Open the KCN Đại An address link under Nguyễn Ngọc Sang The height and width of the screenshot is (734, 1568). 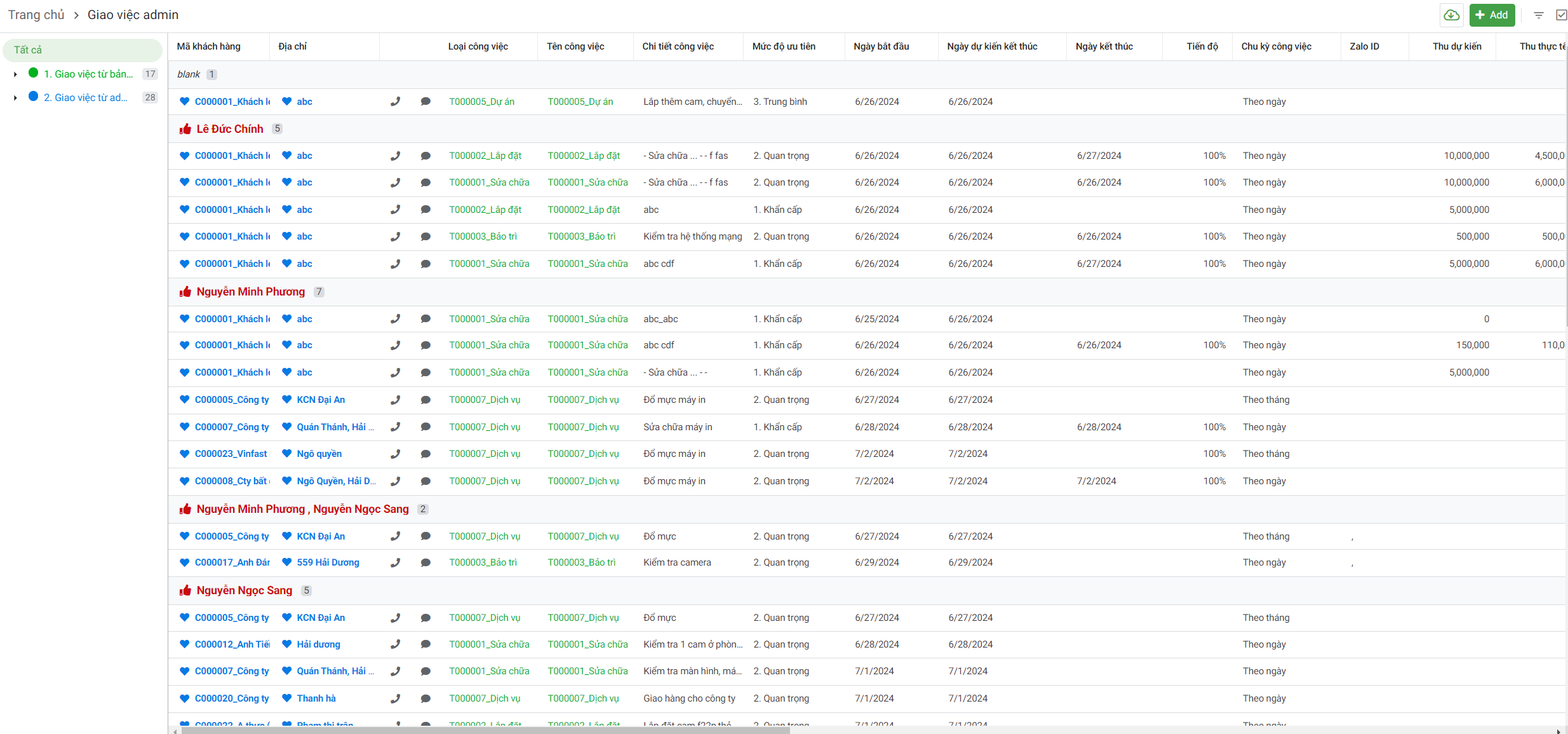click(321, 618)
